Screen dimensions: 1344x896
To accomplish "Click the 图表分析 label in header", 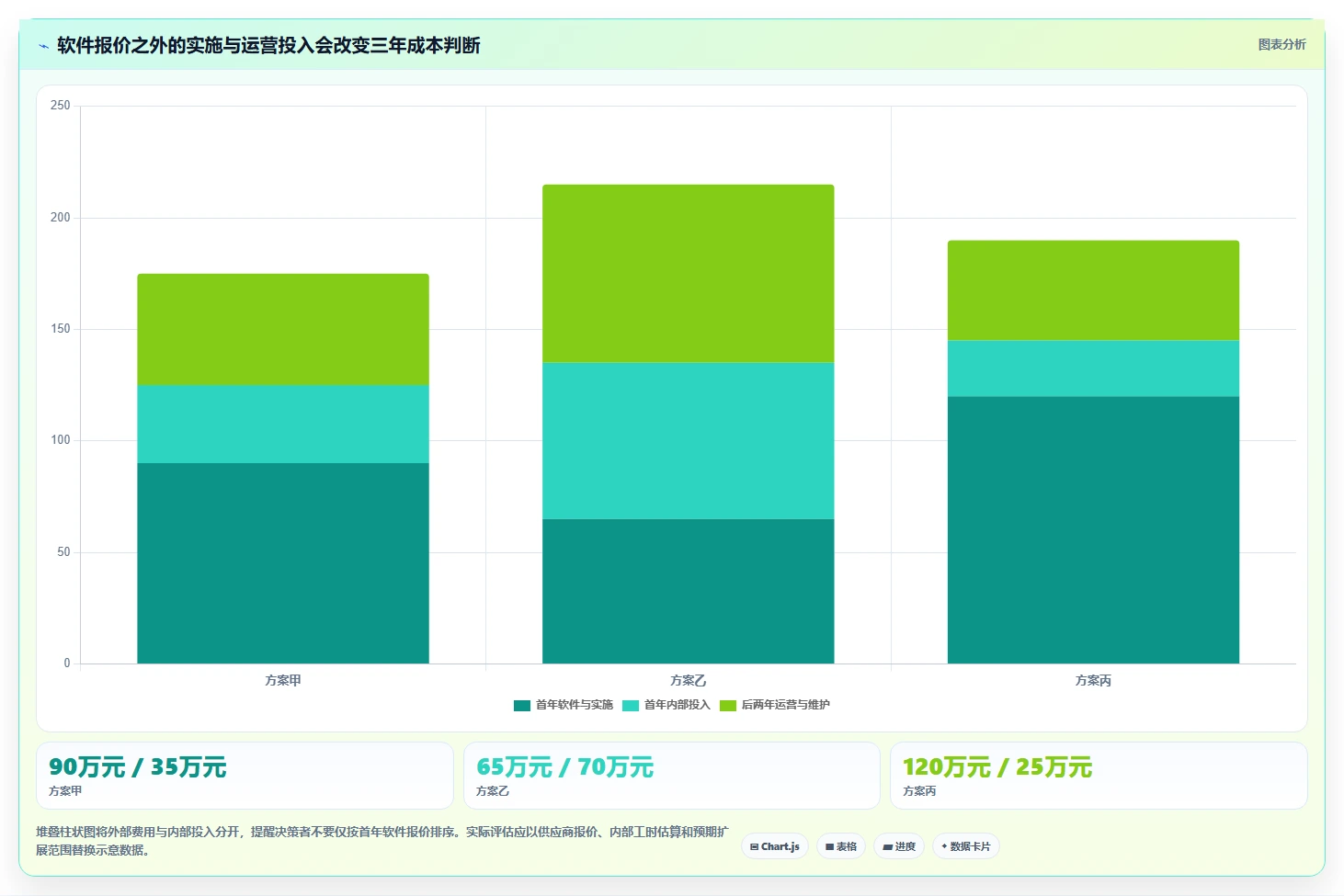I will (x=1281, y=44).
